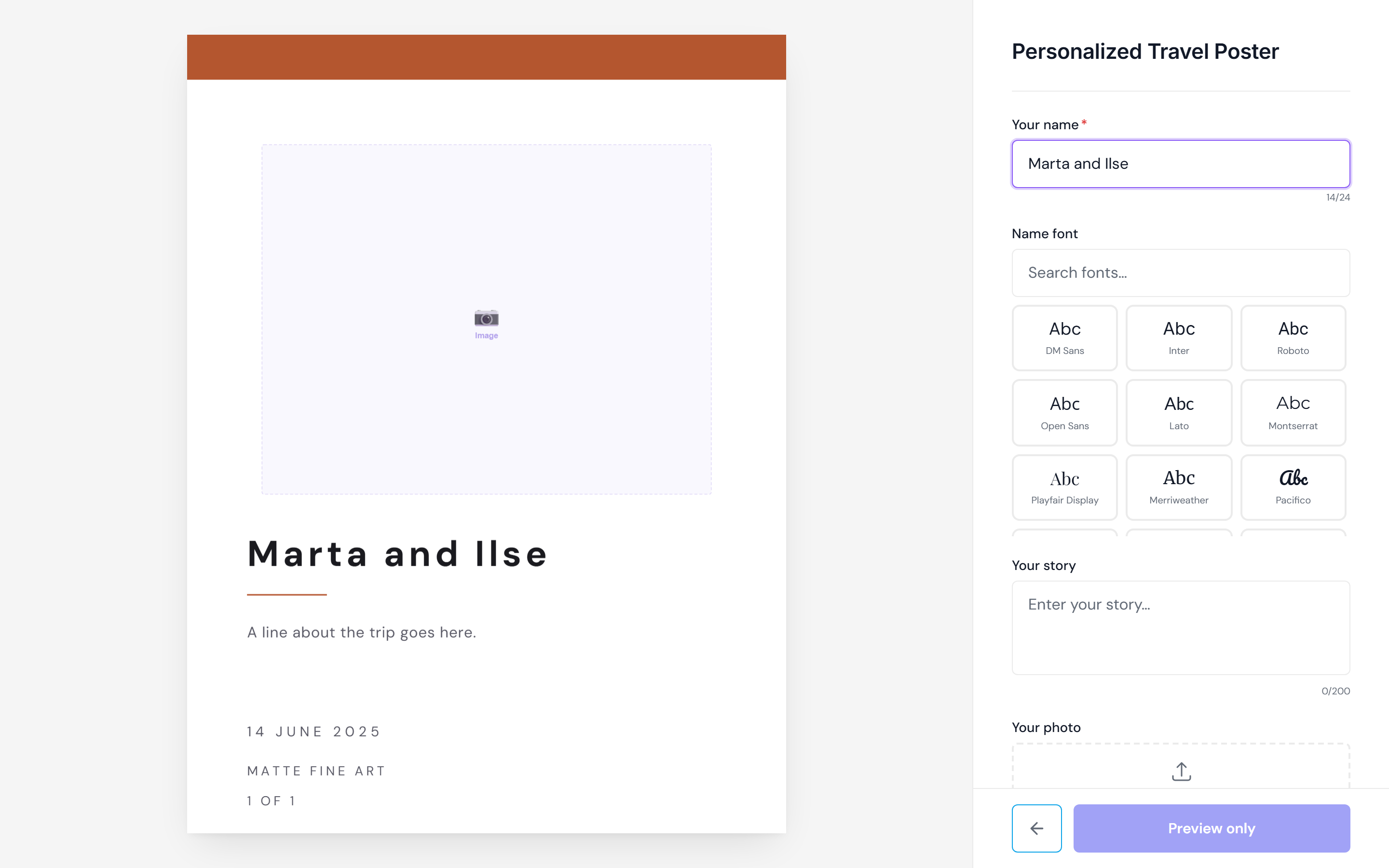Click the 'Name font' label
Screen dimensions: 1389x868
point(1045,234)
